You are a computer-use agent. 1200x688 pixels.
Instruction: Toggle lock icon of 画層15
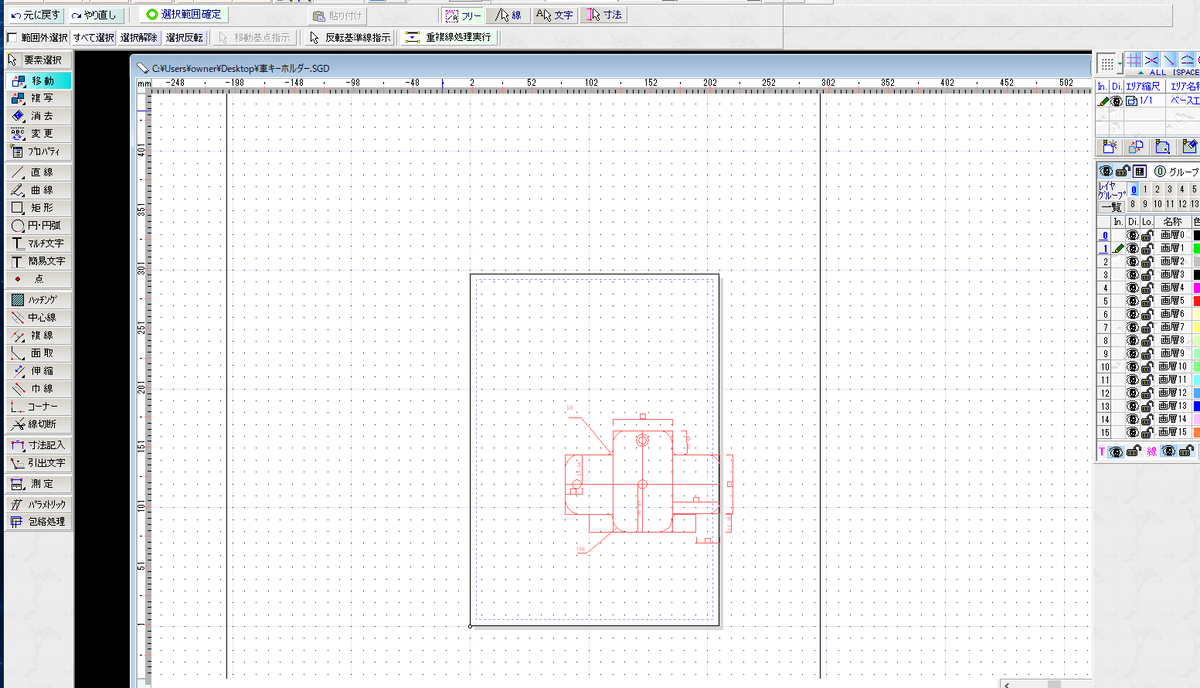pos(1148,433)
